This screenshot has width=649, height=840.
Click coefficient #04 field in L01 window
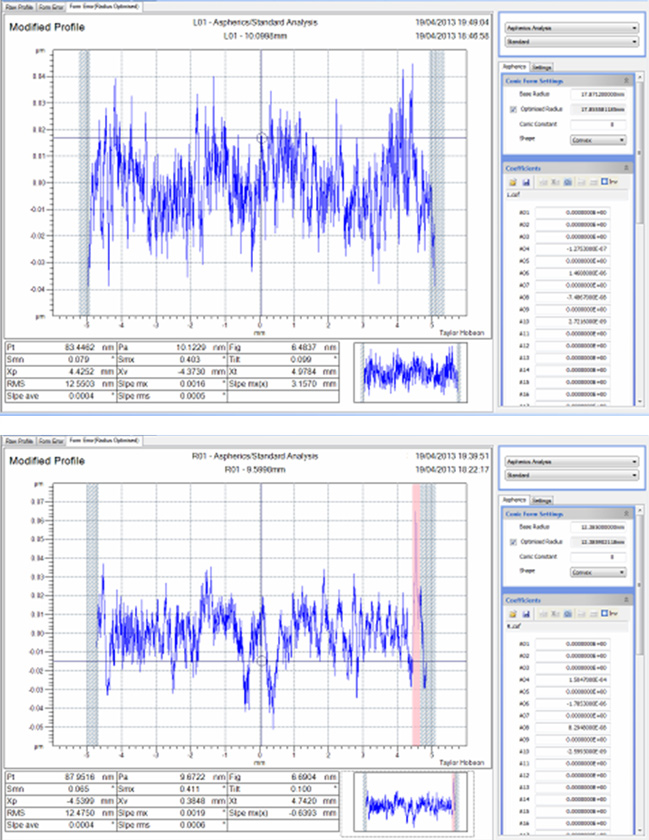pyautogui.click(x=572, y=249)
